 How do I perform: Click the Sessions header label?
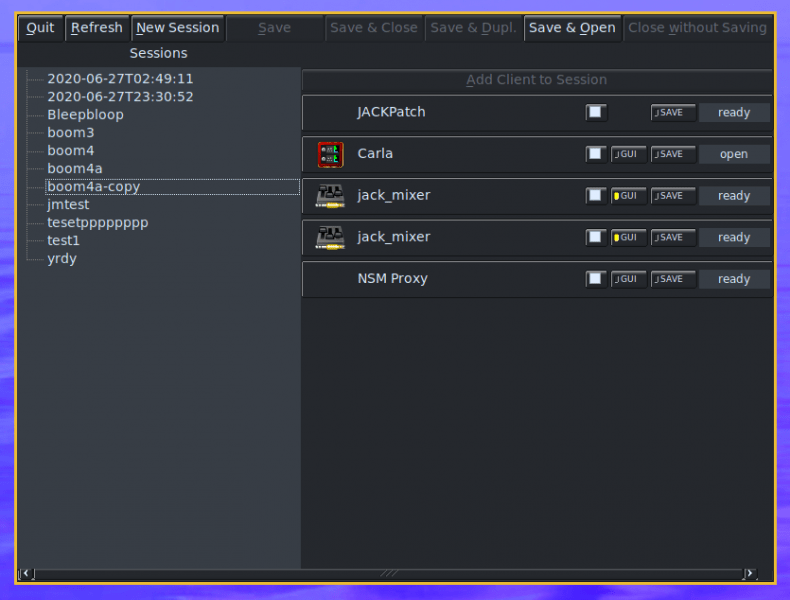pyautogui.click(x=159, y=53)
